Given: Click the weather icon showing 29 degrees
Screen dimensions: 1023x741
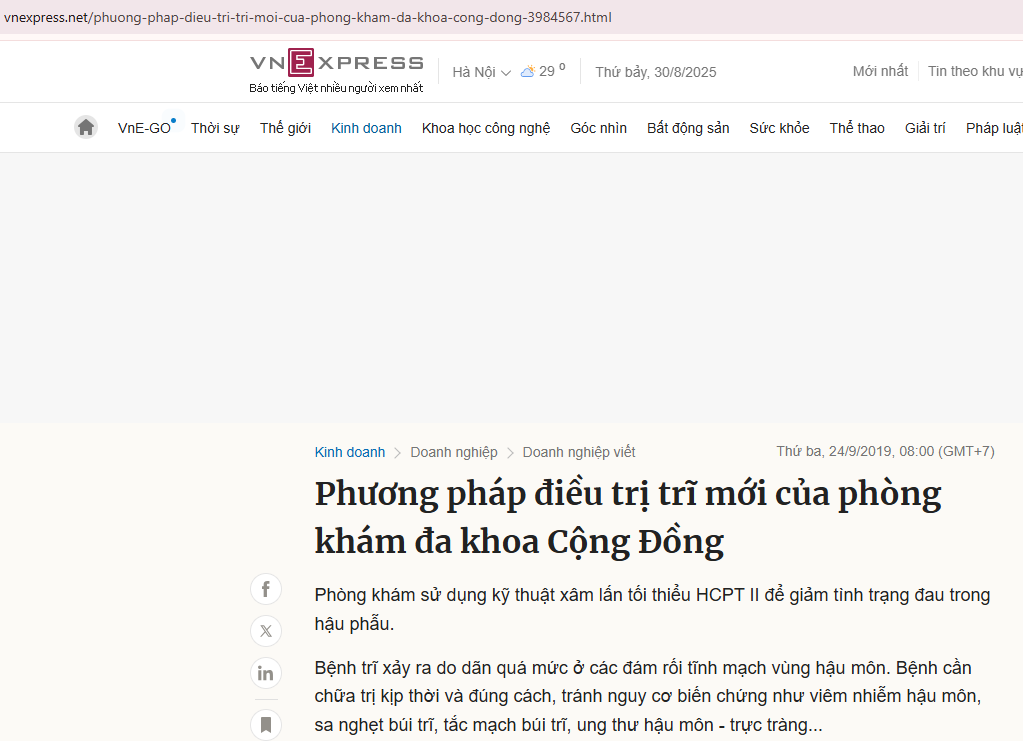Looking at the screenshot, I should click(528, 72).
